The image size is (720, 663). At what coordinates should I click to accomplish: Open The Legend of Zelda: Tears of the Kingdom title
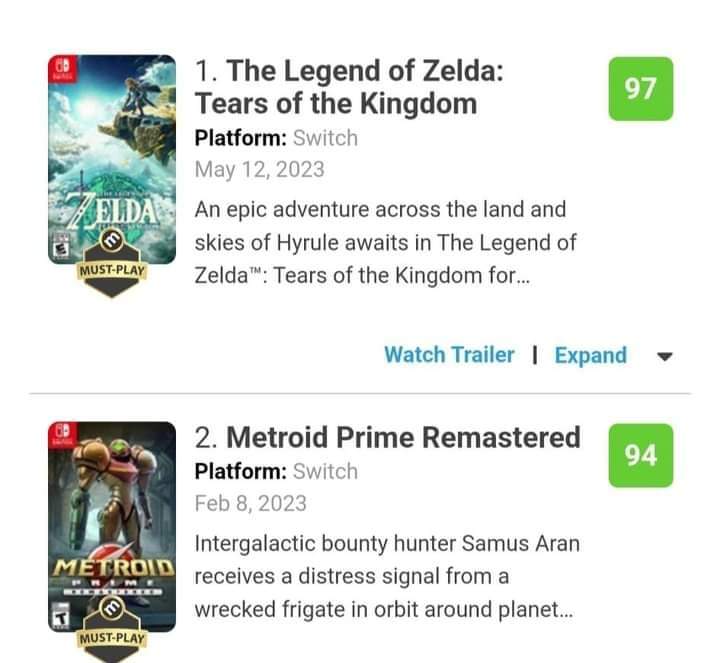(x=349, y=87)
